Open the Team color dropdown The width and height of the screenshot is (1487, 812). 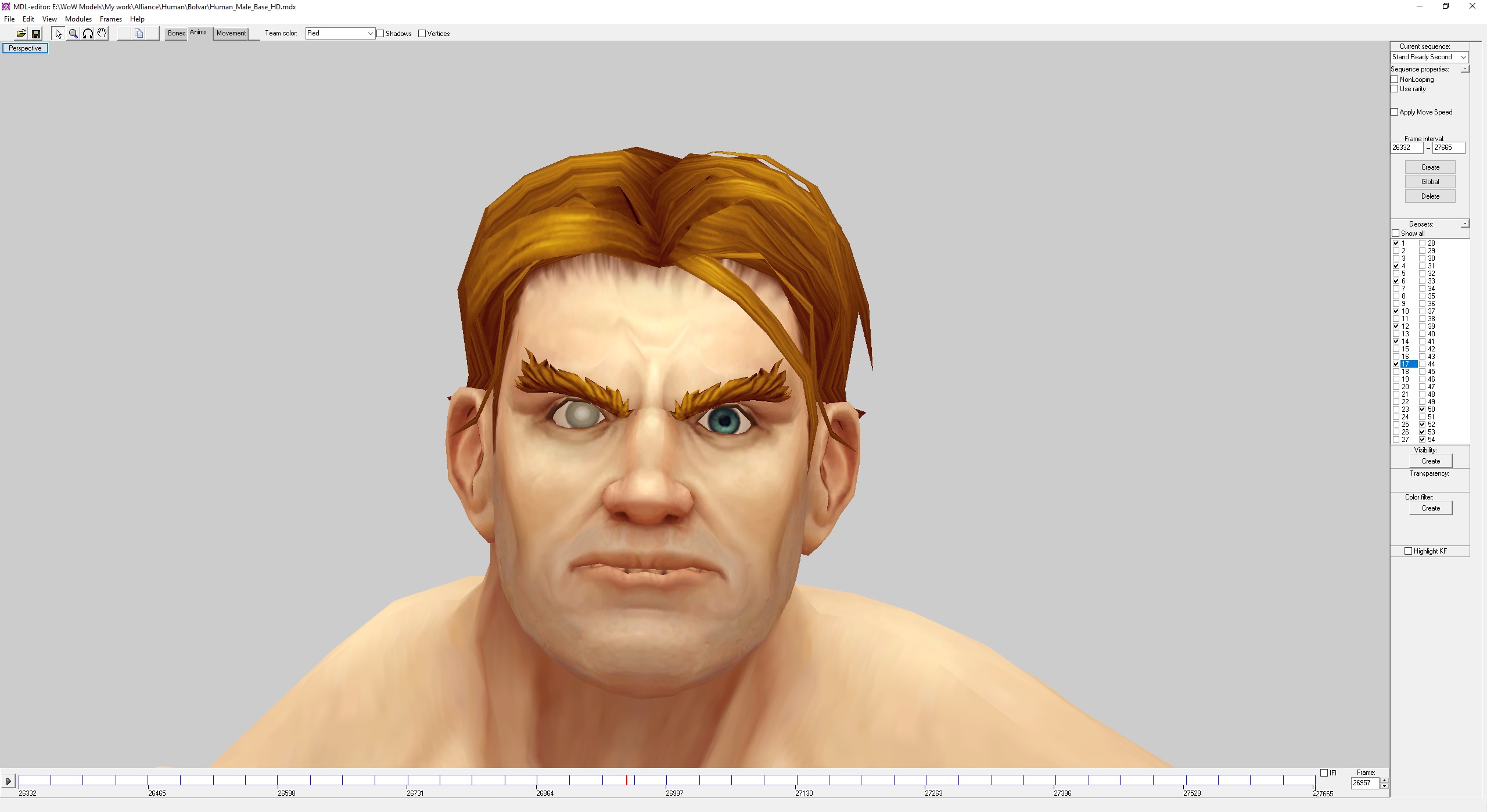(340, 34)
